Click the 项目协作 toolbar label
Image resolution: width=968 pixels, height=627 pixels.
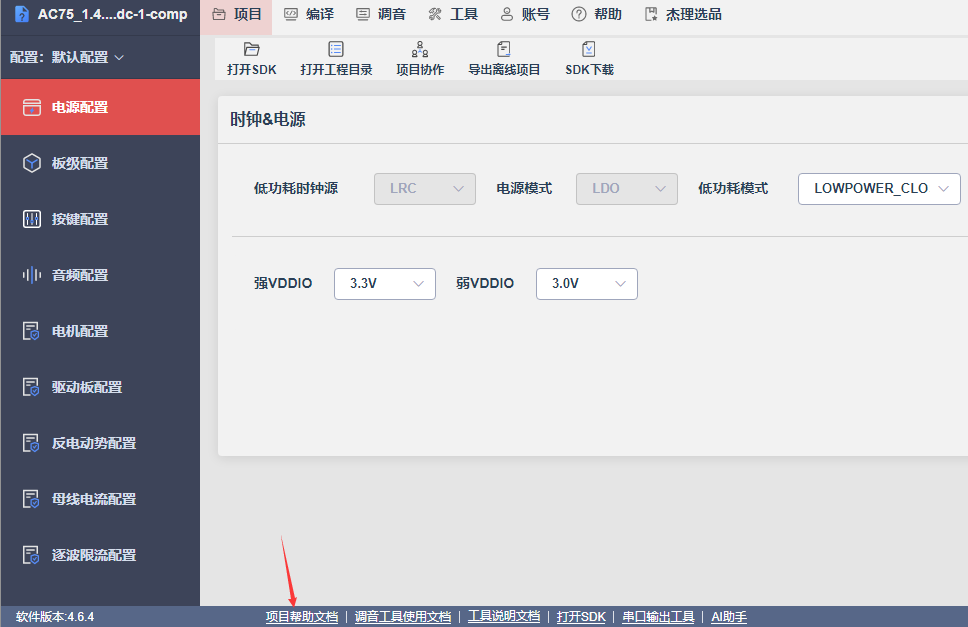[x=420, y=70]
